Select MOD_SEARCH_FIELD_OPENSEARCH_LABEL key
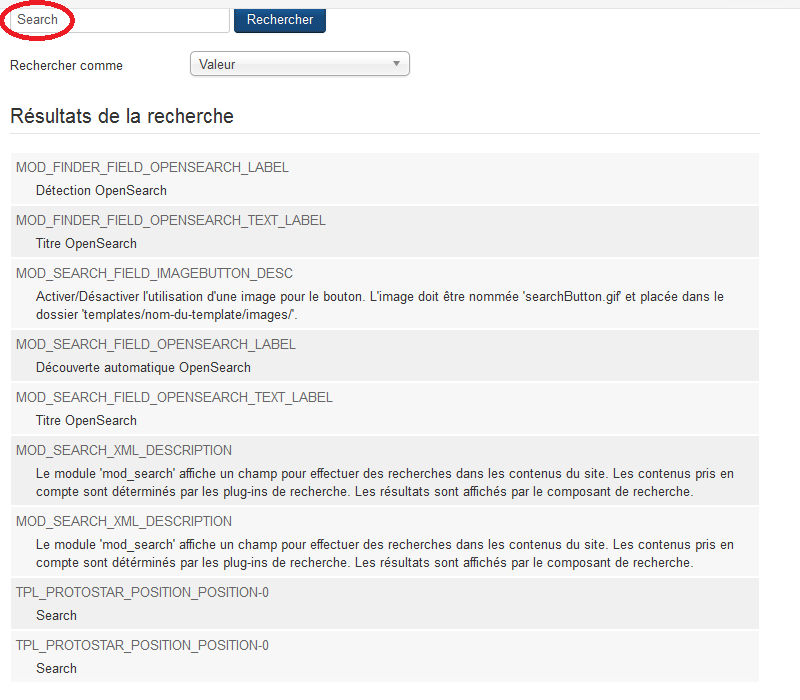 tap(156, 344)
